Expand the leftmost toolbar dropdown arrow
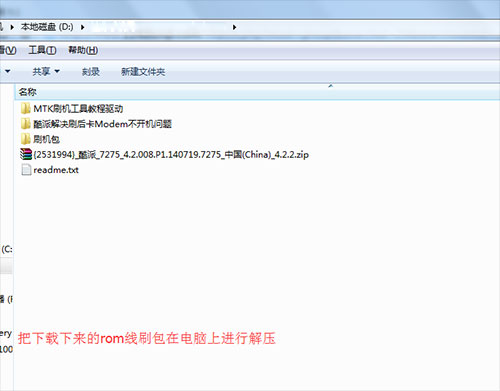Screen dimensions: 500x391 pyautogui.click(x=7, y=71)
